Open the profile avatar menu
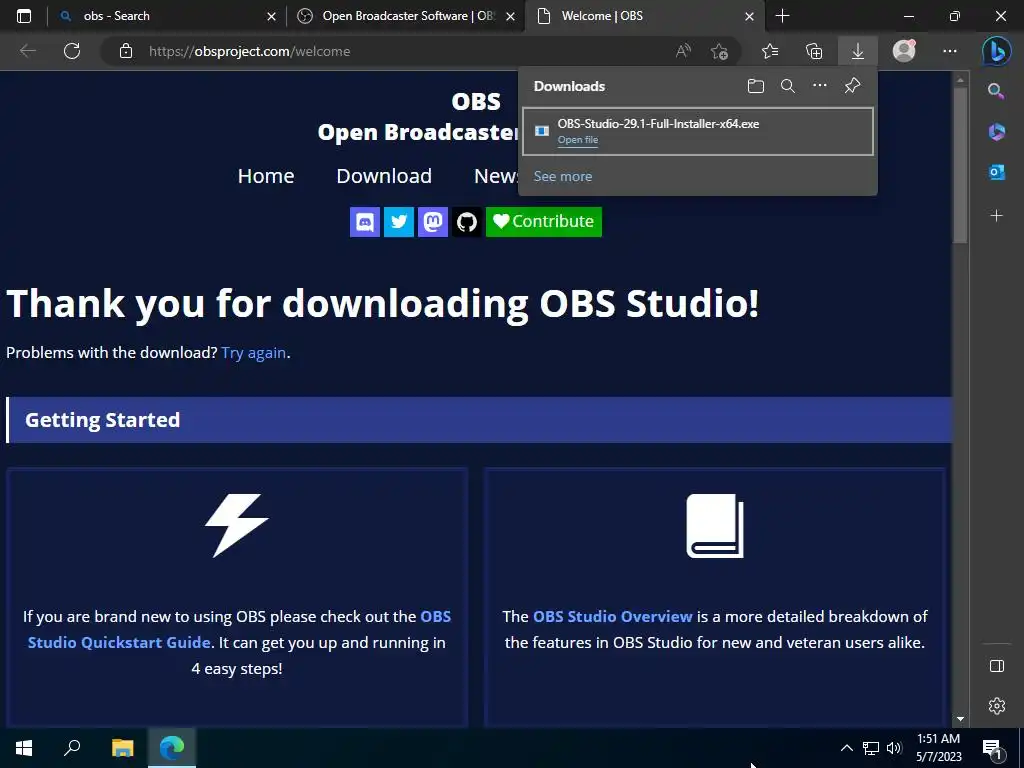Viewport: 1024px width, 768px height. pos(904,51)
